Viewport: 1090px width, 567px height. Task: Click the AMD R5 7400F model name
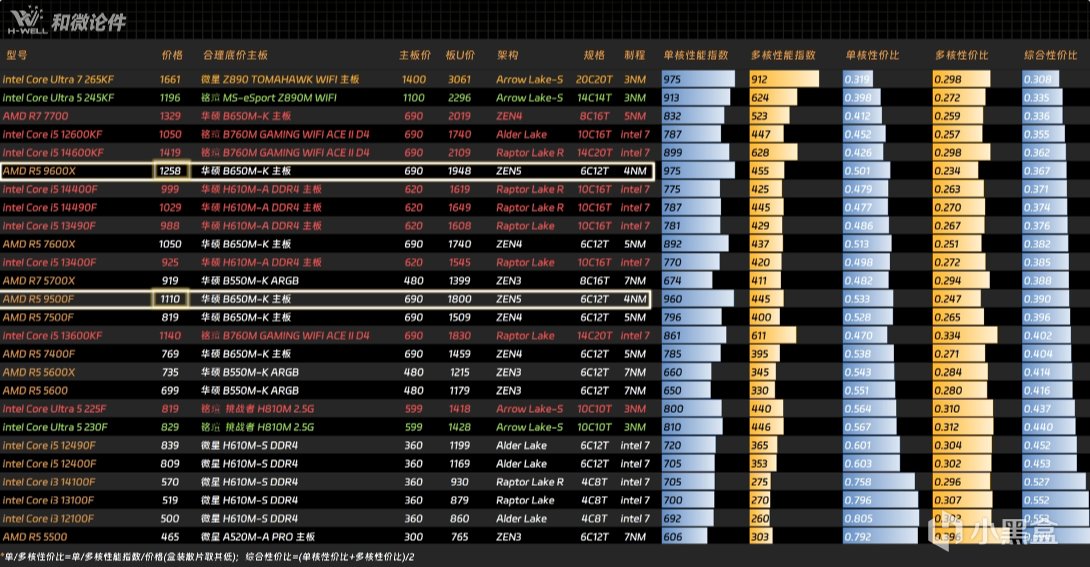point(38,354)
